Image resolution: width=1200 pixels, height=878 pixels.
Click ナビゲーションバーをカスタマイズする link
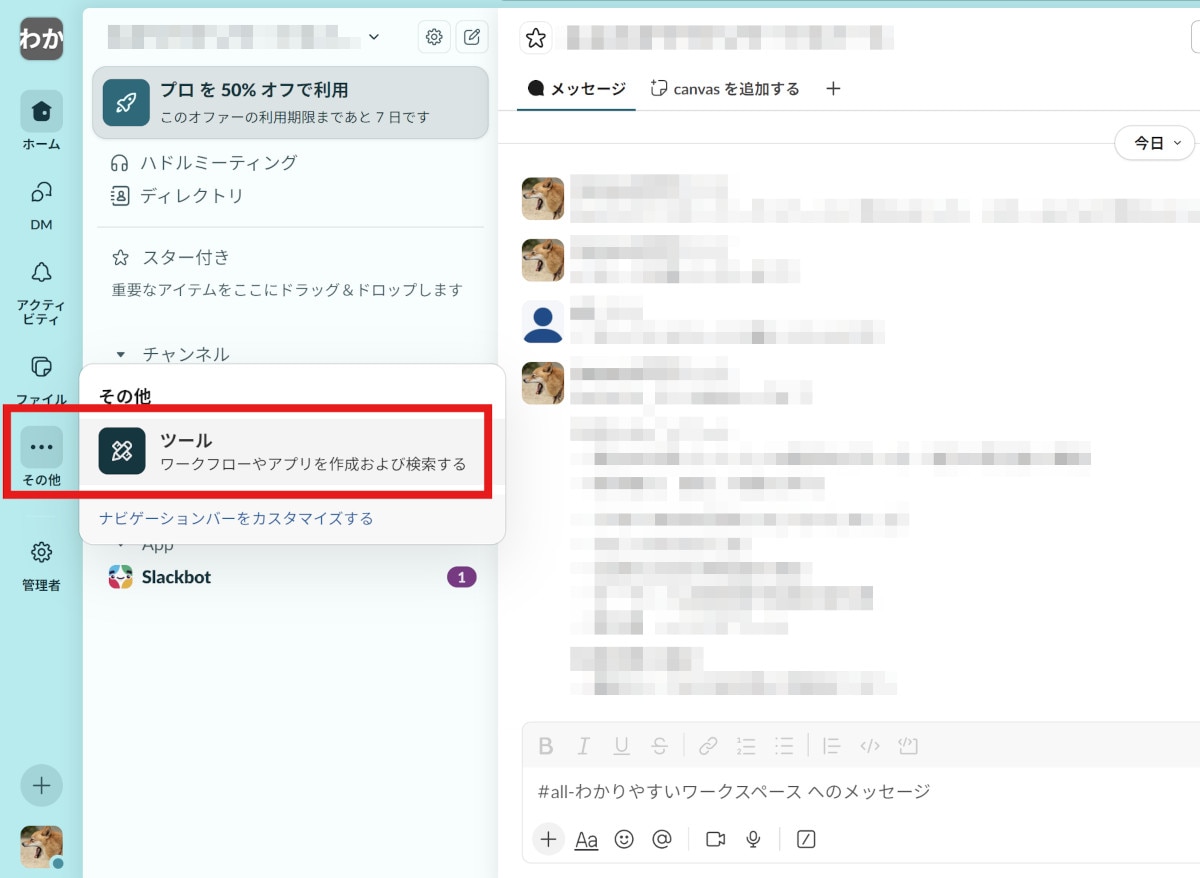pos(236,518)
